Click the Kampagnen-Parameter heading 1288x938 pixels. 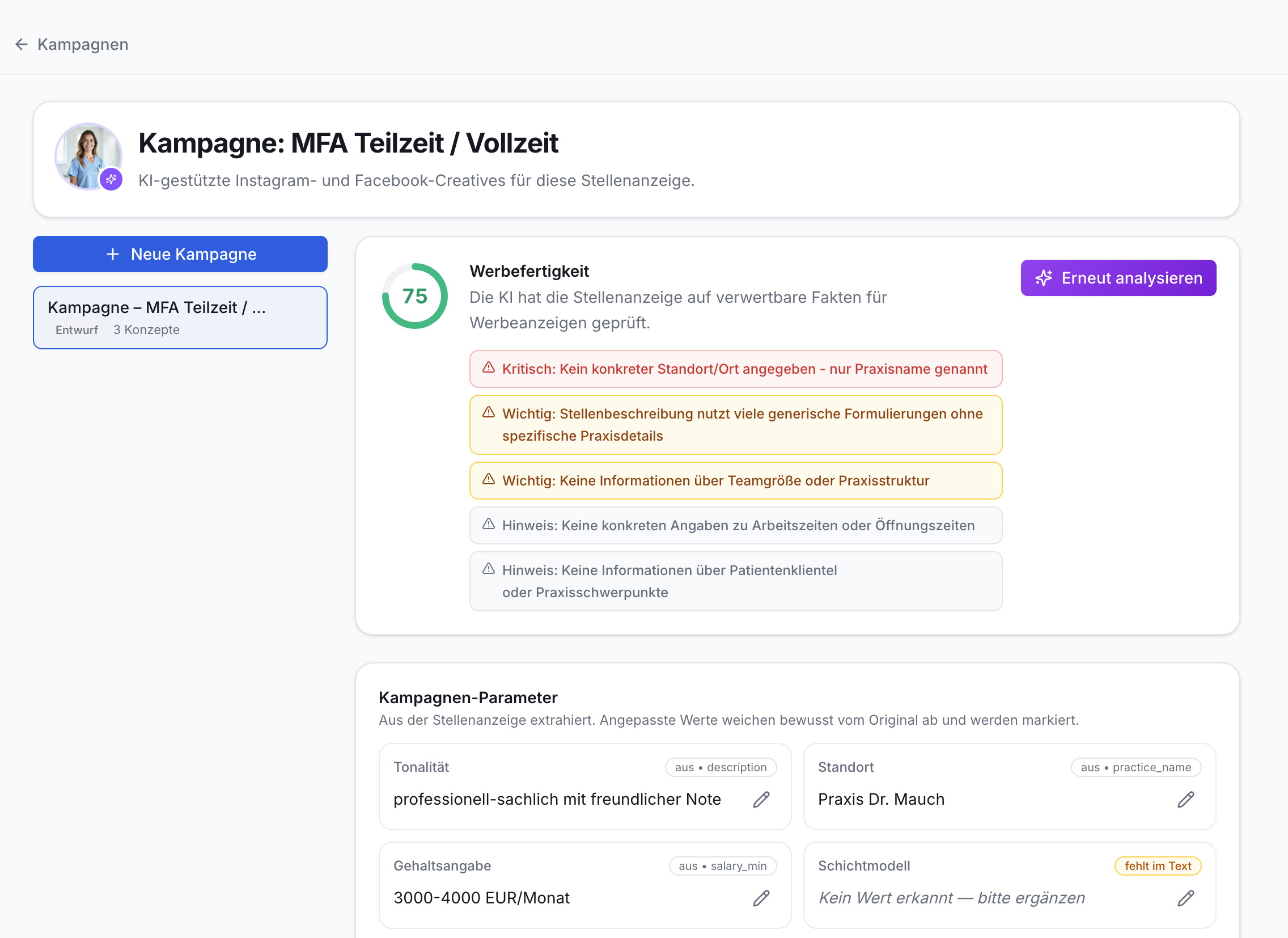pyautogui.click(x=468, y=698)
